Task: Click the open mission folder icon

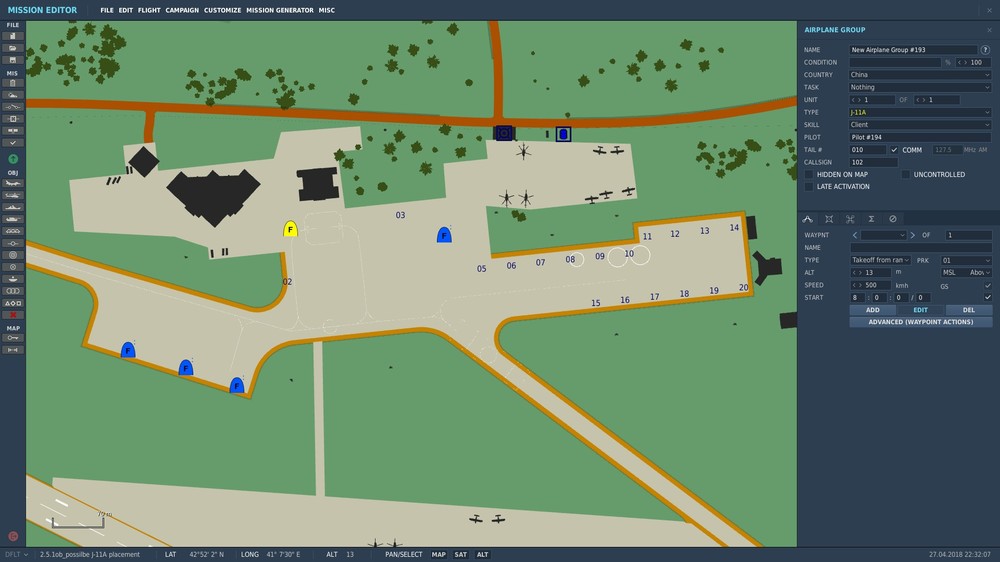Action: (x=12, y=48)
